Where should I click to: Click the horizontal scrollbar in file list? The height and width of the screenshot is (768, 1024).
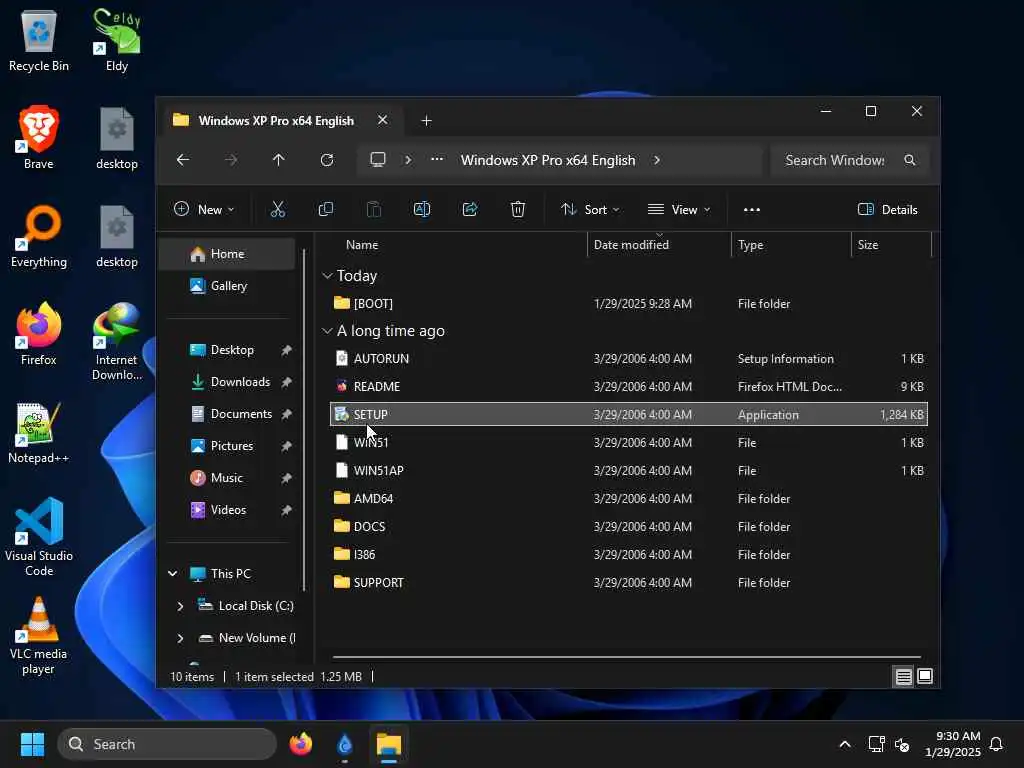coord(626,657)
